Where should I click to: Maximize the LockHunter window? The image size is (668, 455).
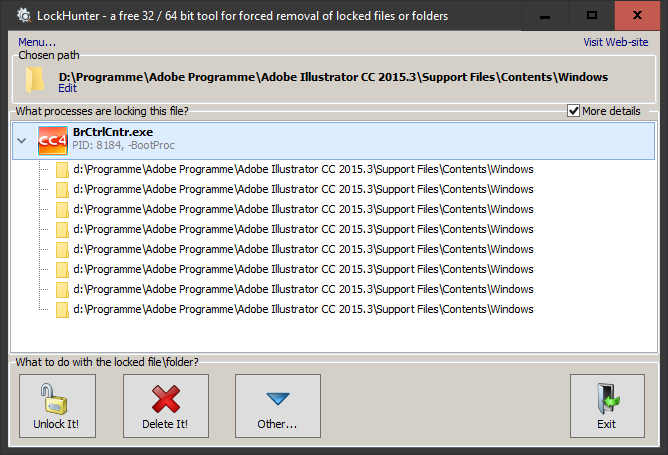(x=591, y=15)
